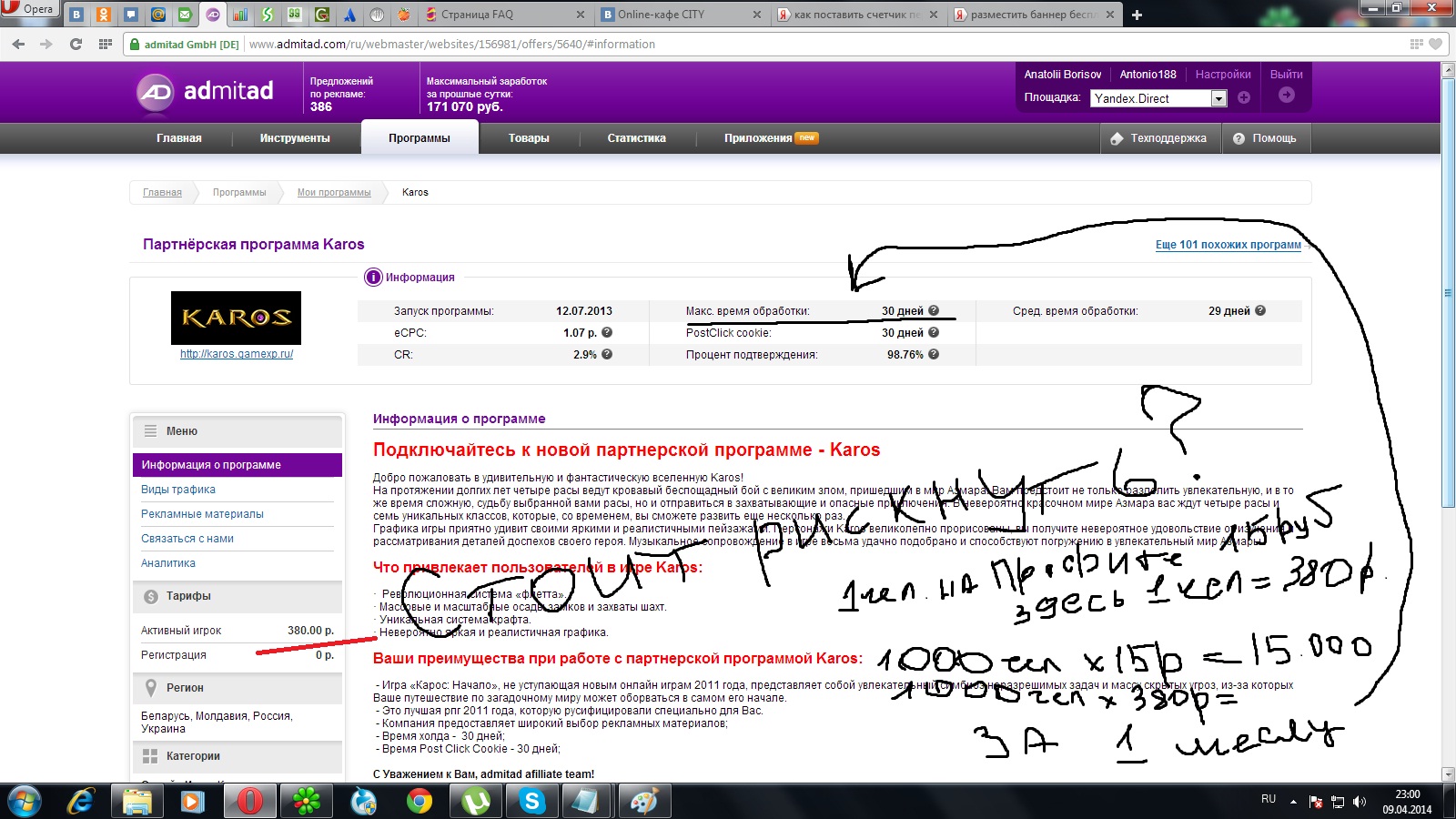Screen dimensions: 1456x819
Task: Open Настройки account settings
Action: coord(1223,75)
